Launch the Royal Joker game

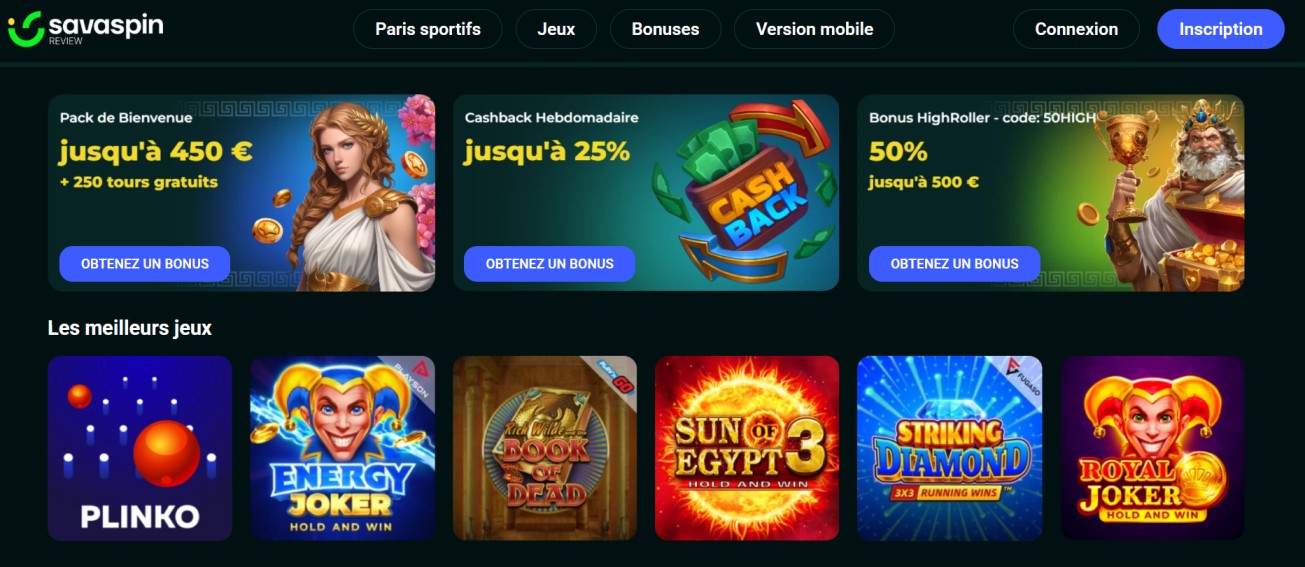[x=1152, y=448]
